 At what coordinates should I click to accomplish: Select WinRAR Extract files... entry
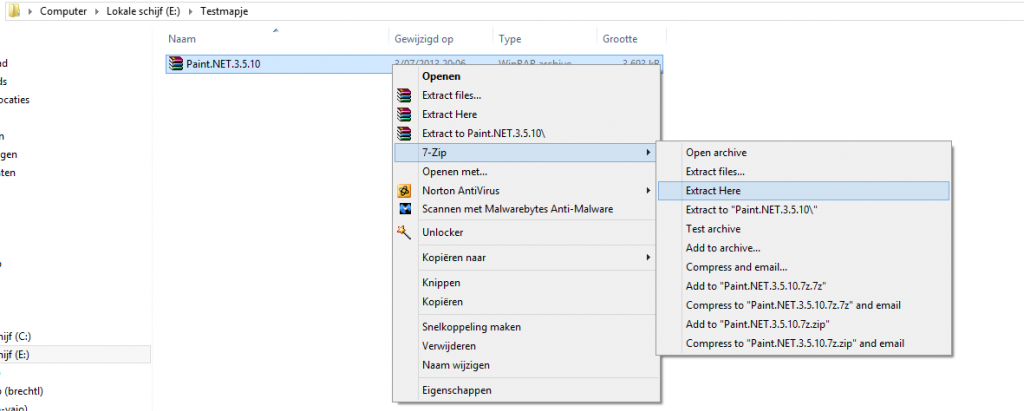[526, 95]
